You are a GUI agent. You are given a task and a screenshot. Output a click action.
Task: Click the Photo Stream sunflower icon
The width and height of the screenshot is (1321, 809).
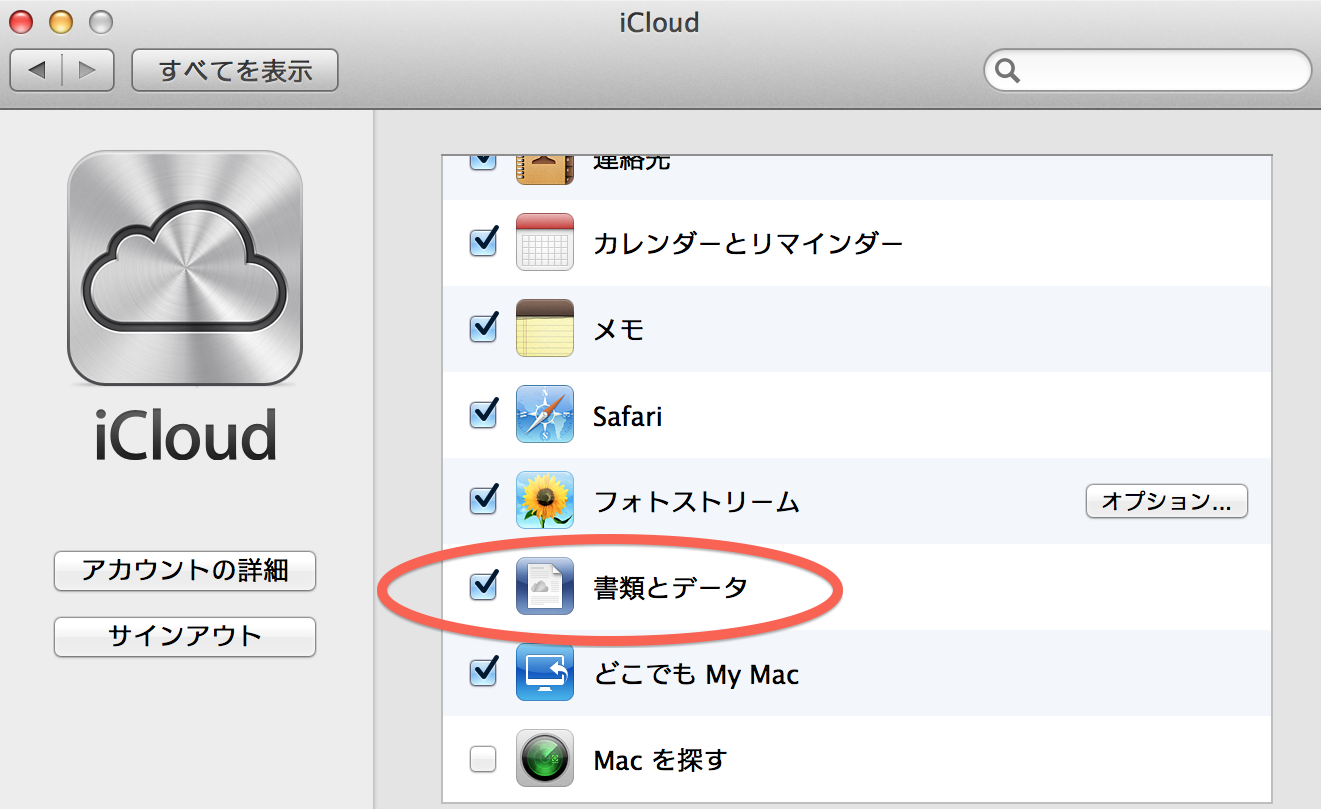[x=545, y=500]
